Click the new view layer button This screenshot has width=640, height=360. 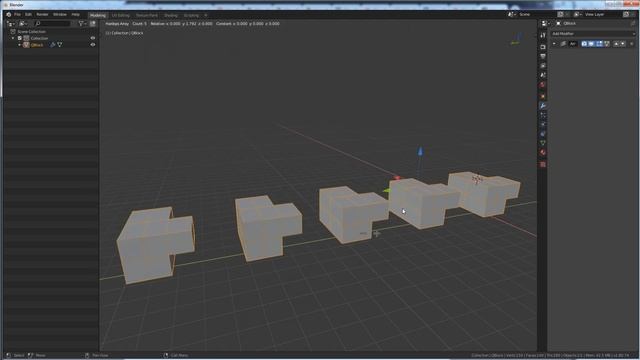point(626,14)
